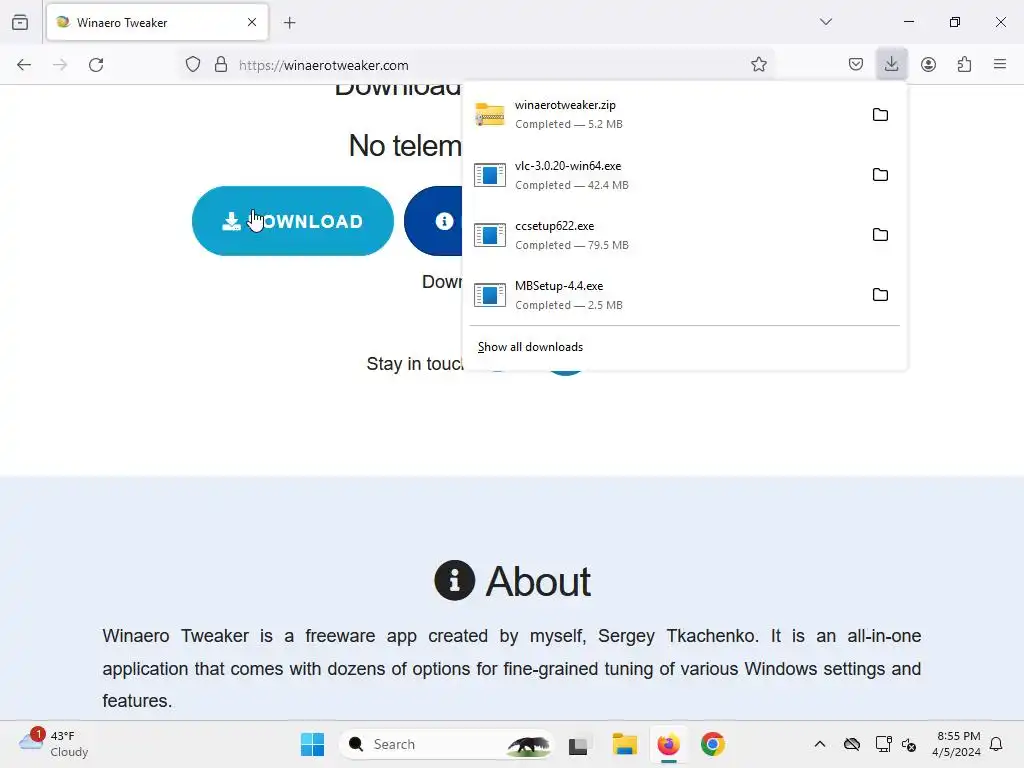
Task: Open the weather widget showing 43°F Cloudy
Action: [x=54, y=744]
